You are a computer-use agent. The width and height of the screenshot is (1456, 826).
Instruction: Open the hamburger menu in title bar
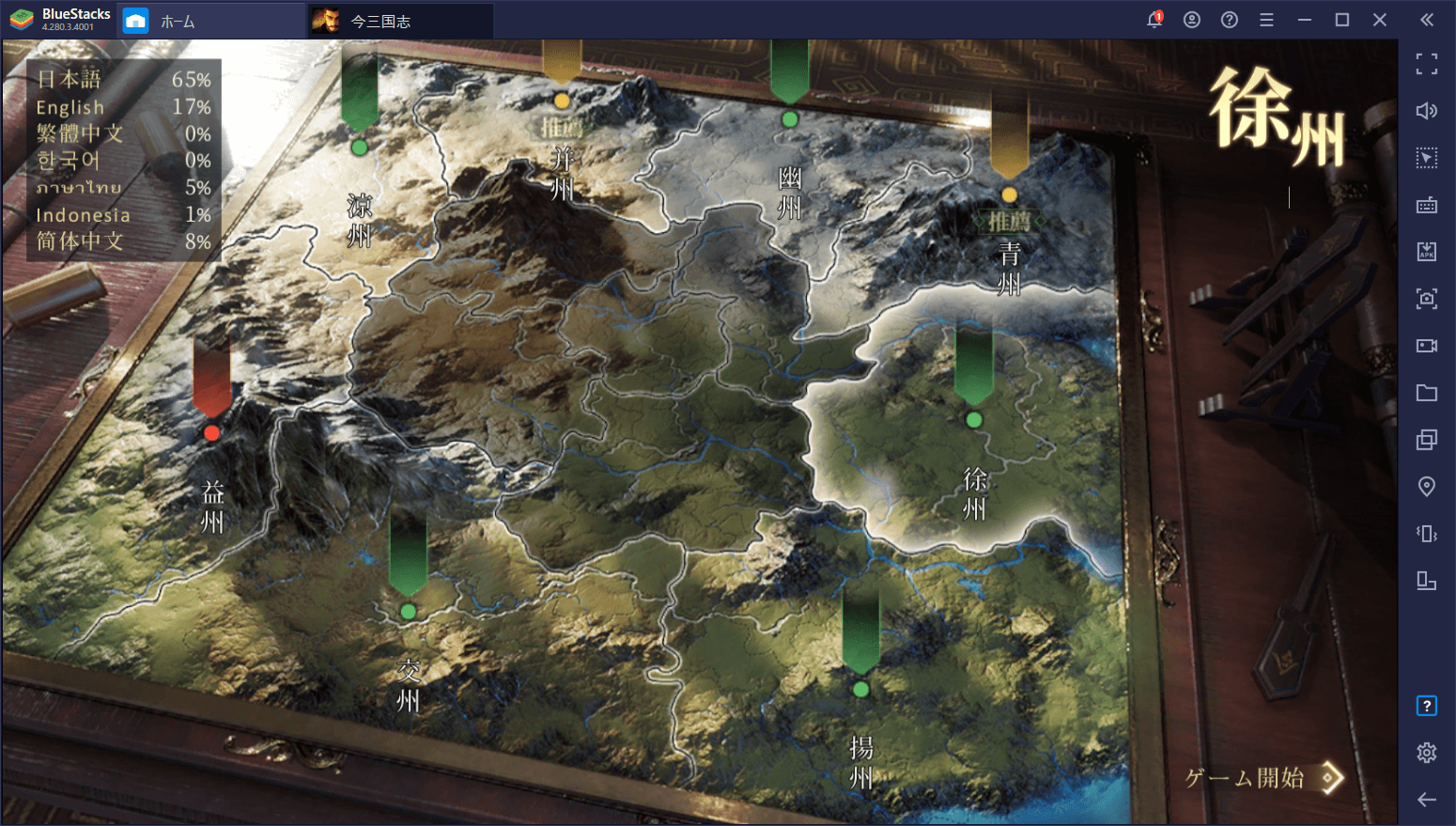point(1266,20)
